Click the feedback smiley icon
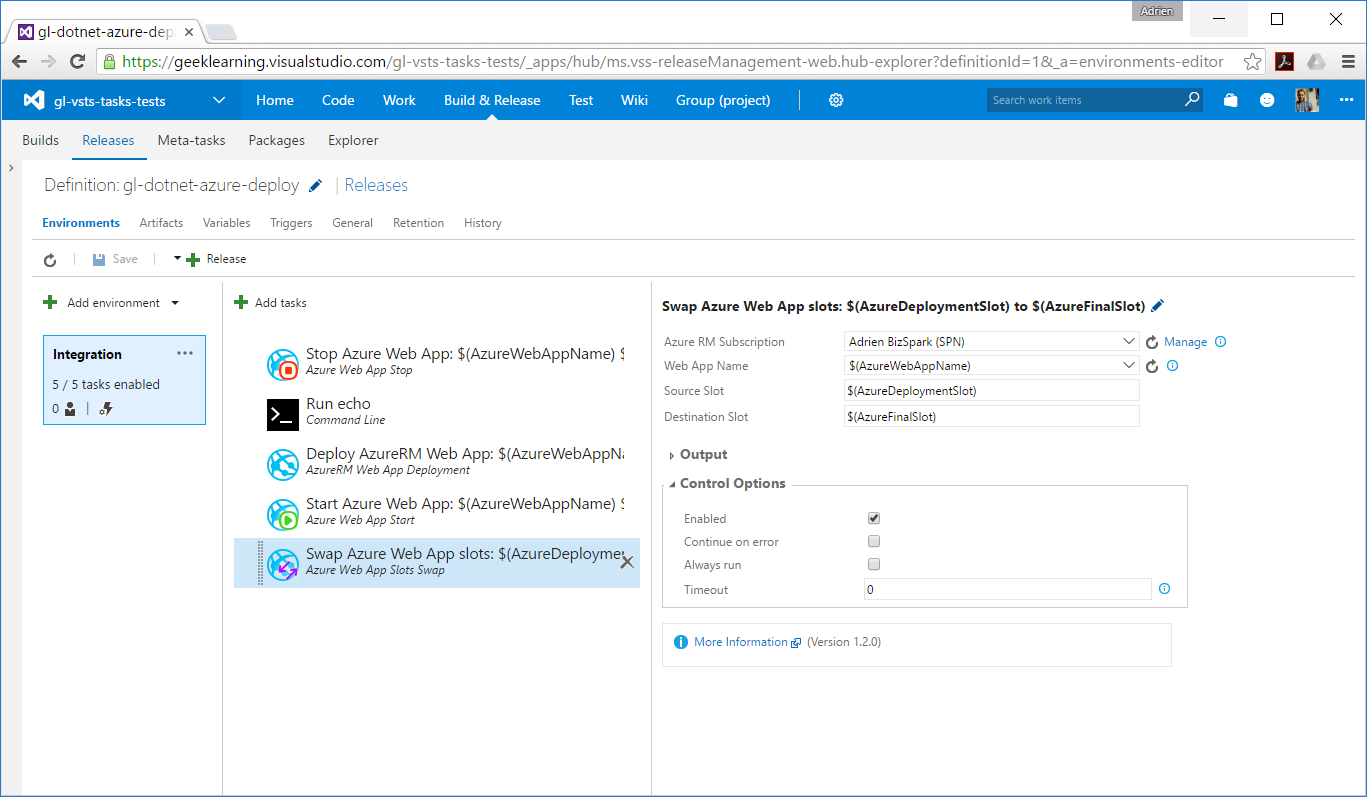 tap(1267, 100)
